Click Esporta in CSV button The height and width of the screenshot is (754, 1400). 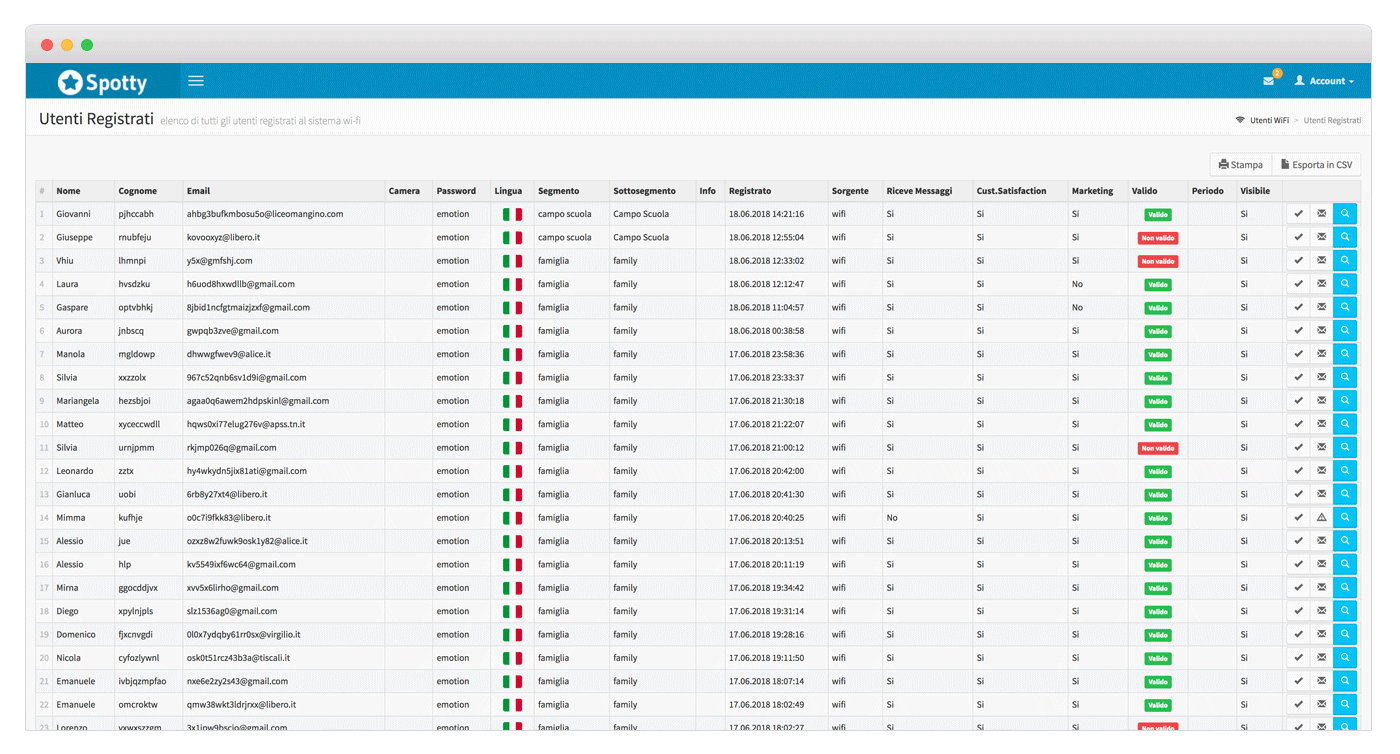[1316, 165]
